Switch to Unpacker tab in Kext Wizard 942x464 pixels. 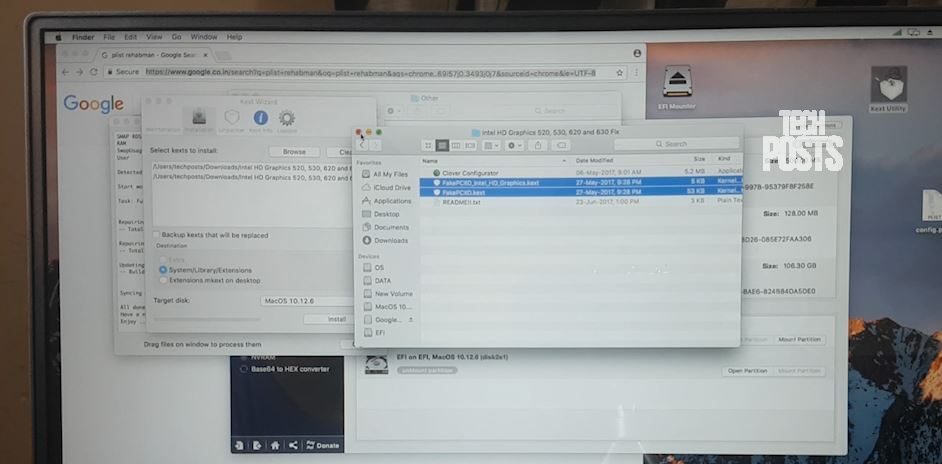pos(231,121)
